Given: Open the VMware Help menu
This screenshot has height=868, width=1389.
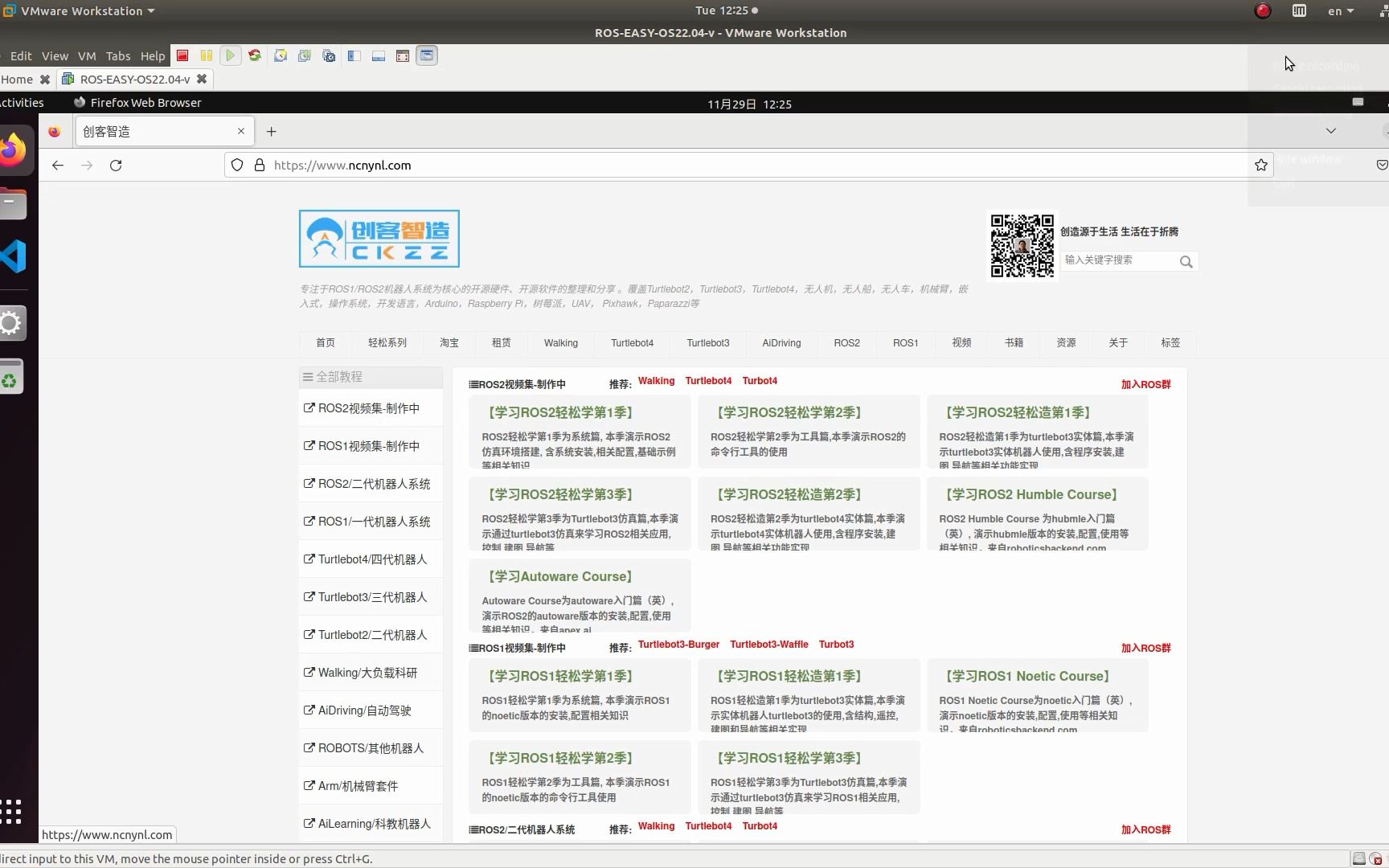Looking at the screenshot, I should (x=153, y=55).
